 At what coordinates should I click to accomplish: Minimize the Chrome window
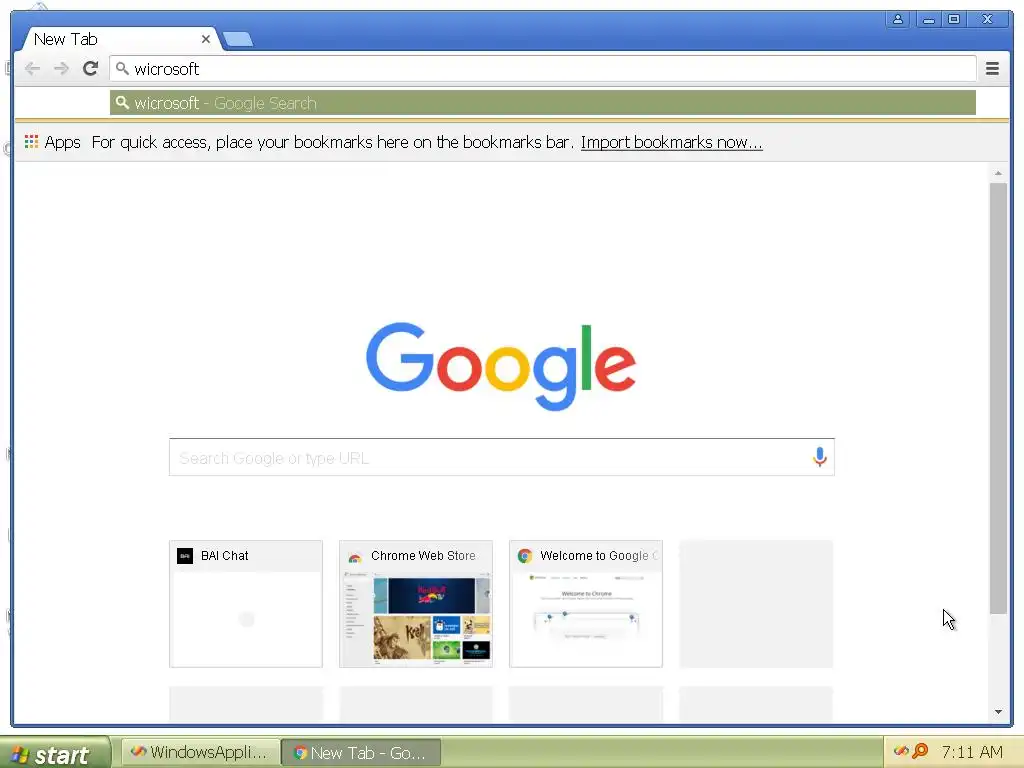click(928, 20)
